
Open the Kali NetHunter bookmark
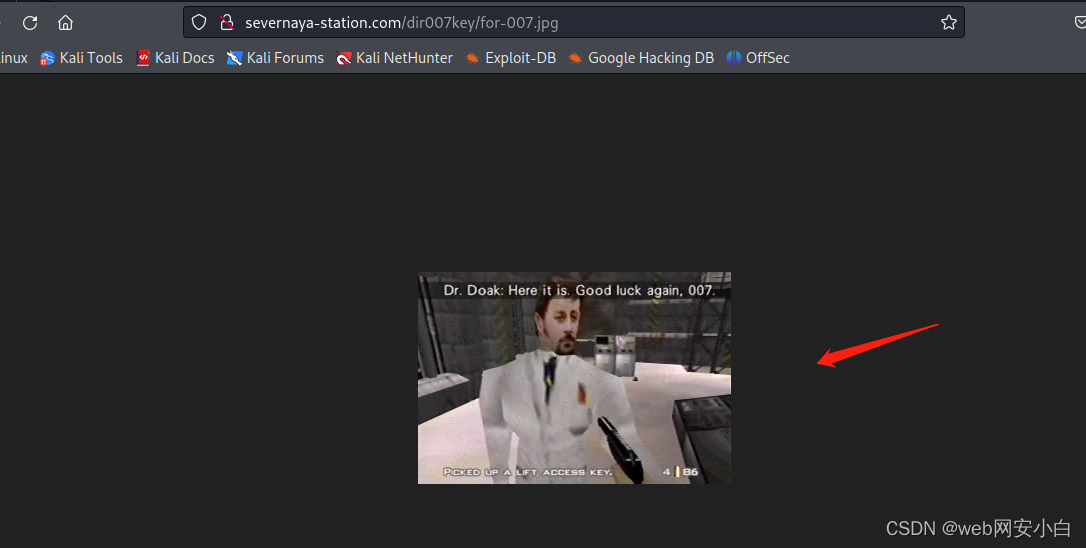394,58
